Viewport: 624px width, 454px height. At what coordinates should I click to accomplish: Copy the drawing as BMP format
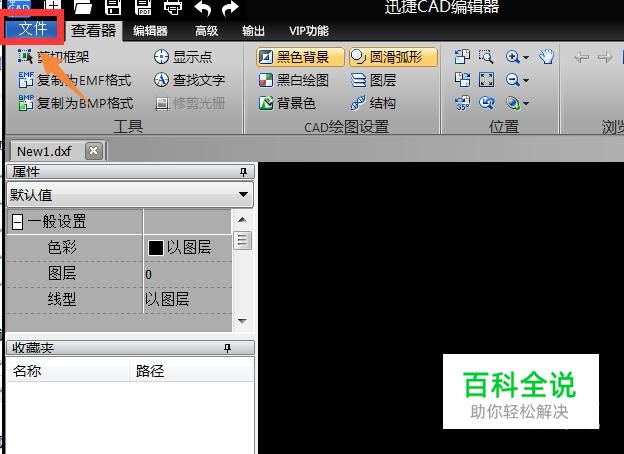point(76,103)
